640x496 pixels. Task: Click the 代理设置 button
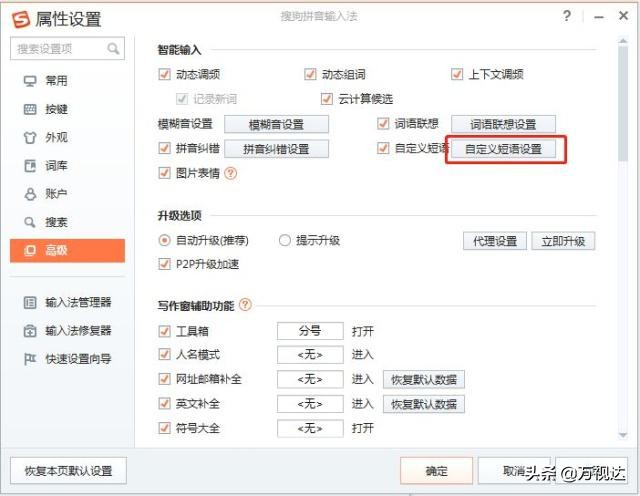[x=495, y=241]
